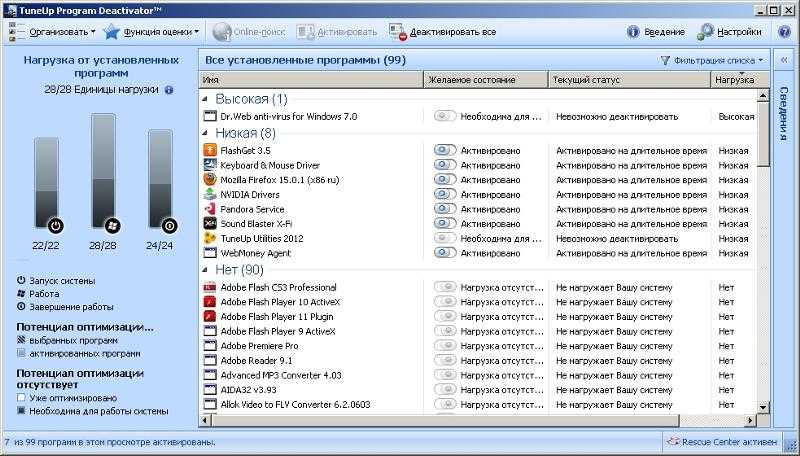Click horizontal scrollbar right arrow
Viewport: 800px width, 456px height.
point(750,421)
